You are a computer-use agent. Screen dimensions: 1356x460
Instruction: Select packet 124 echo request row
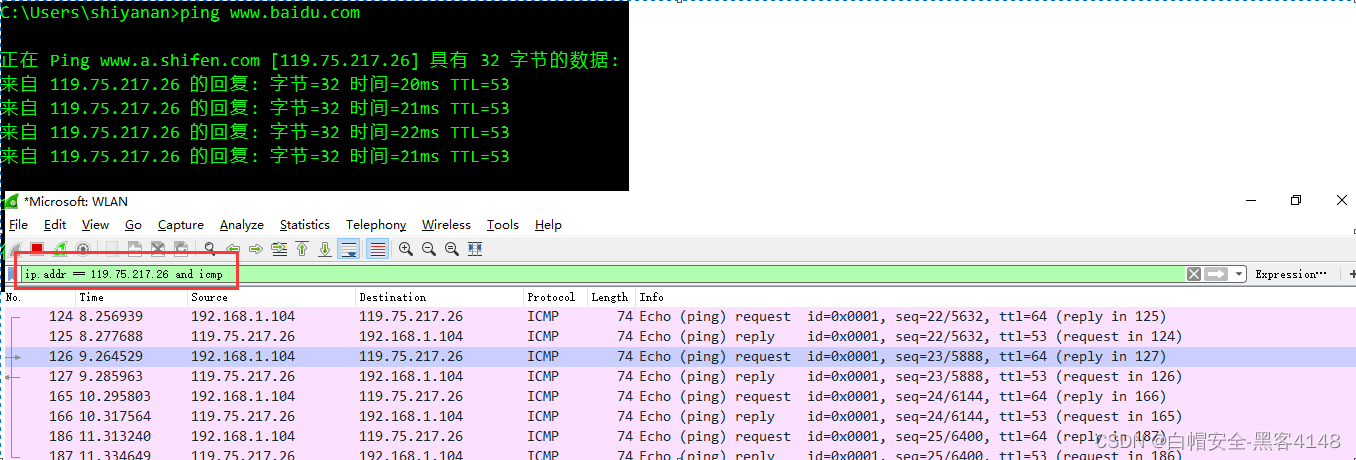678,316
